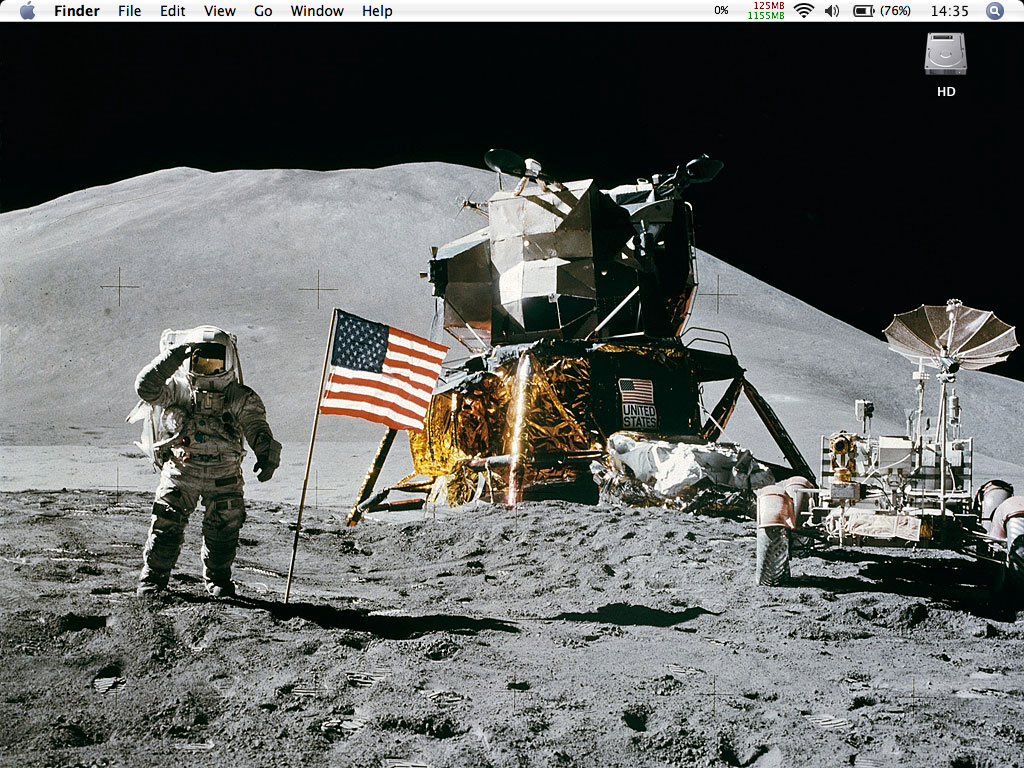Image resolution: width=1024 pixels, height=768 pixels.
Task: Open the Wi-Fi status menu
Action: point(804,10)
